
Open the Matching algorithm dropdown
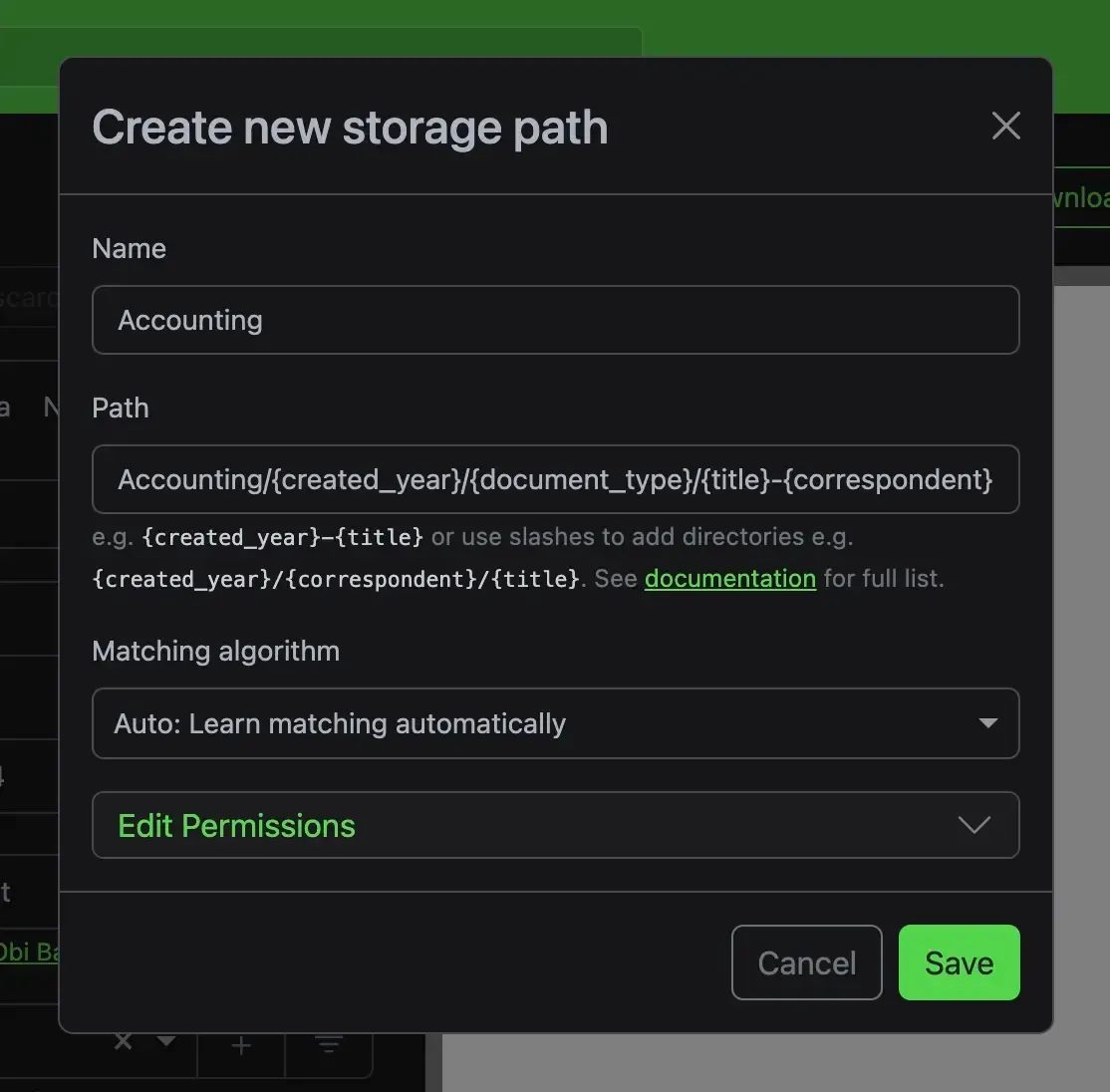(556, 723)
